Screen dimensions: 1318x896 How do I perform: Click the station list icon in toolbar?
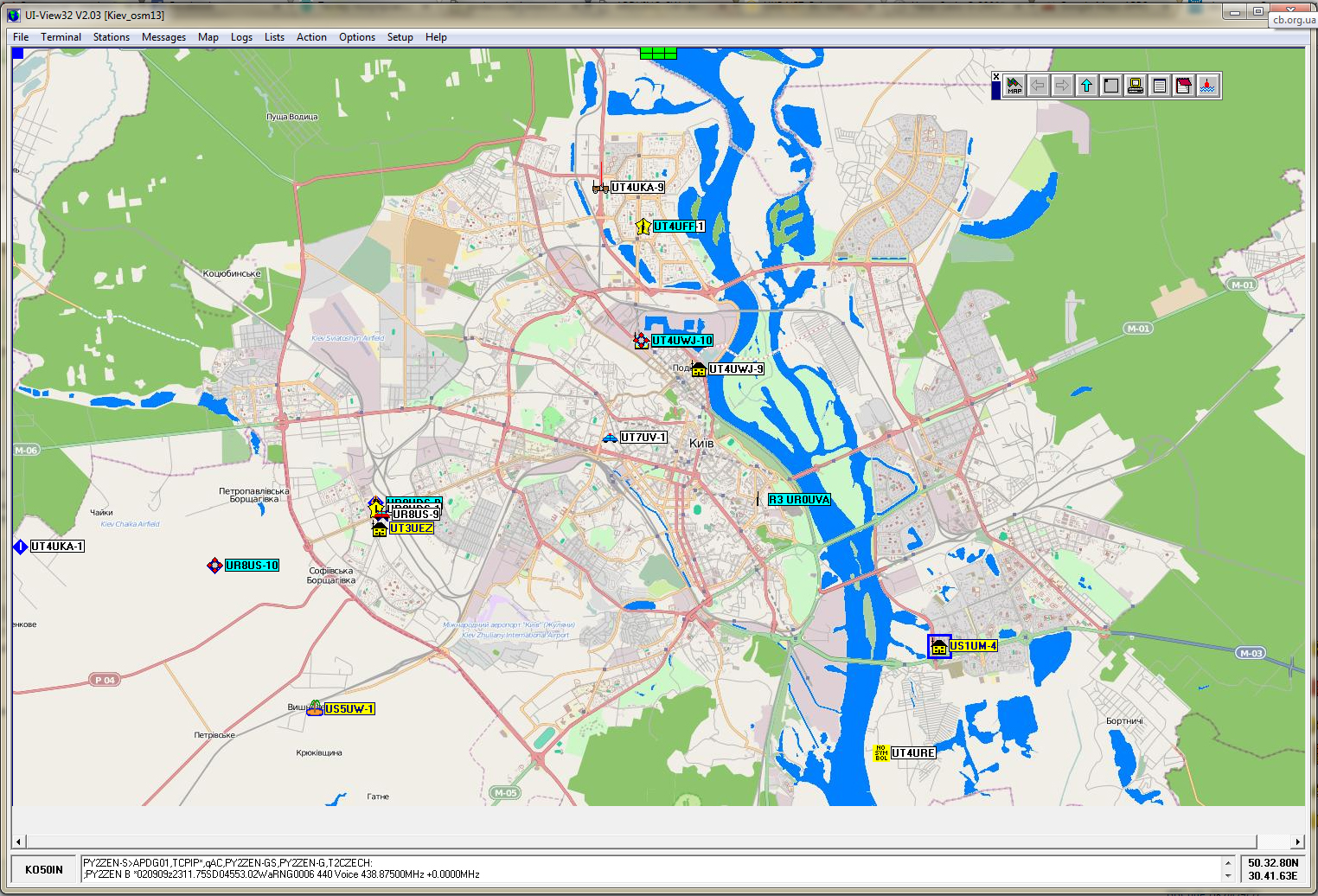pos(1160,86)
